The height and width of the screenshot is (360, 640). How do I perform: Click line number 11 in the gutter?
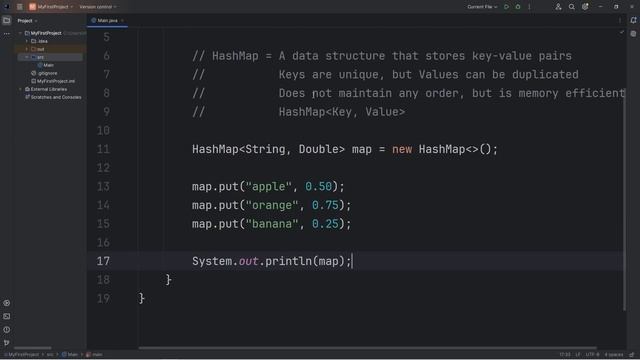(103, 149)
